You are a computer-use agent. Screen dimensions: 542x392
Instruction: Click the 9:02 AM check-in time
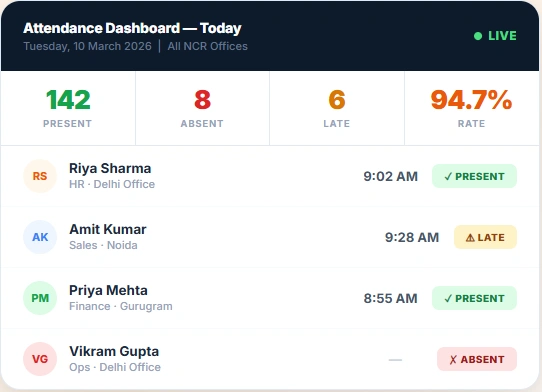tap(391, 176)
